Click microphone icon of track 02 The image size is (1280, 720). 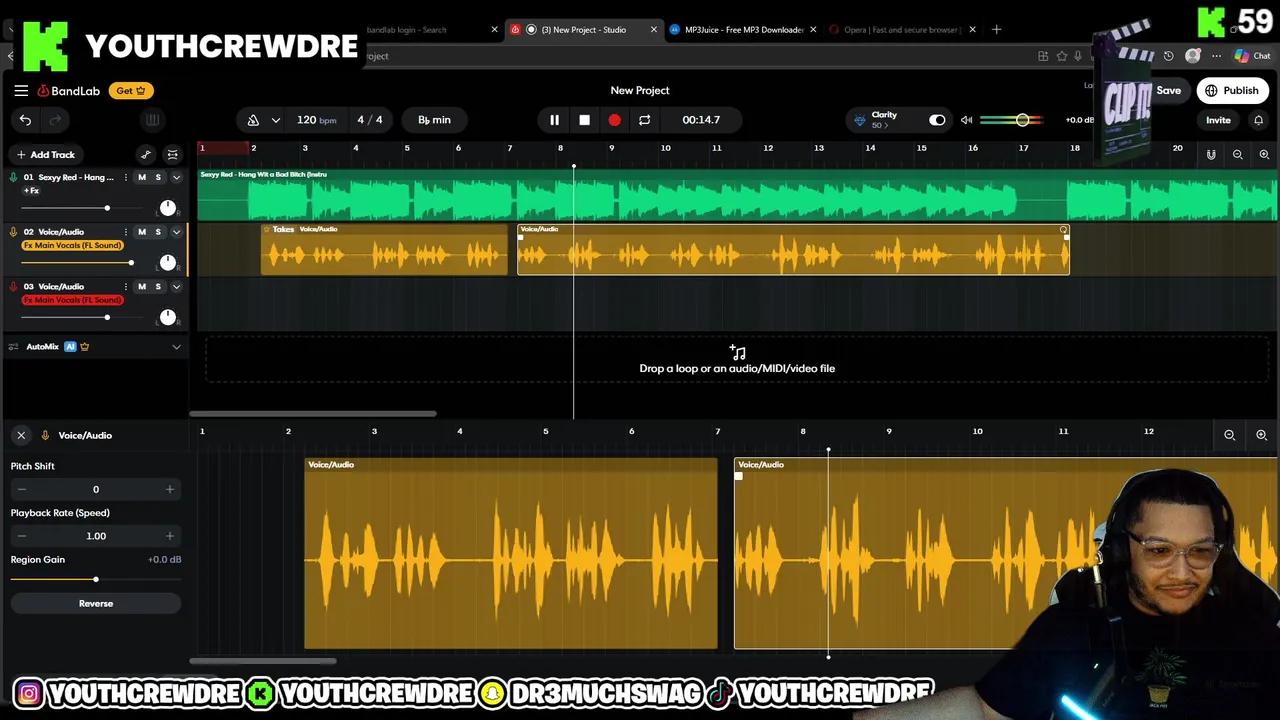13,232
